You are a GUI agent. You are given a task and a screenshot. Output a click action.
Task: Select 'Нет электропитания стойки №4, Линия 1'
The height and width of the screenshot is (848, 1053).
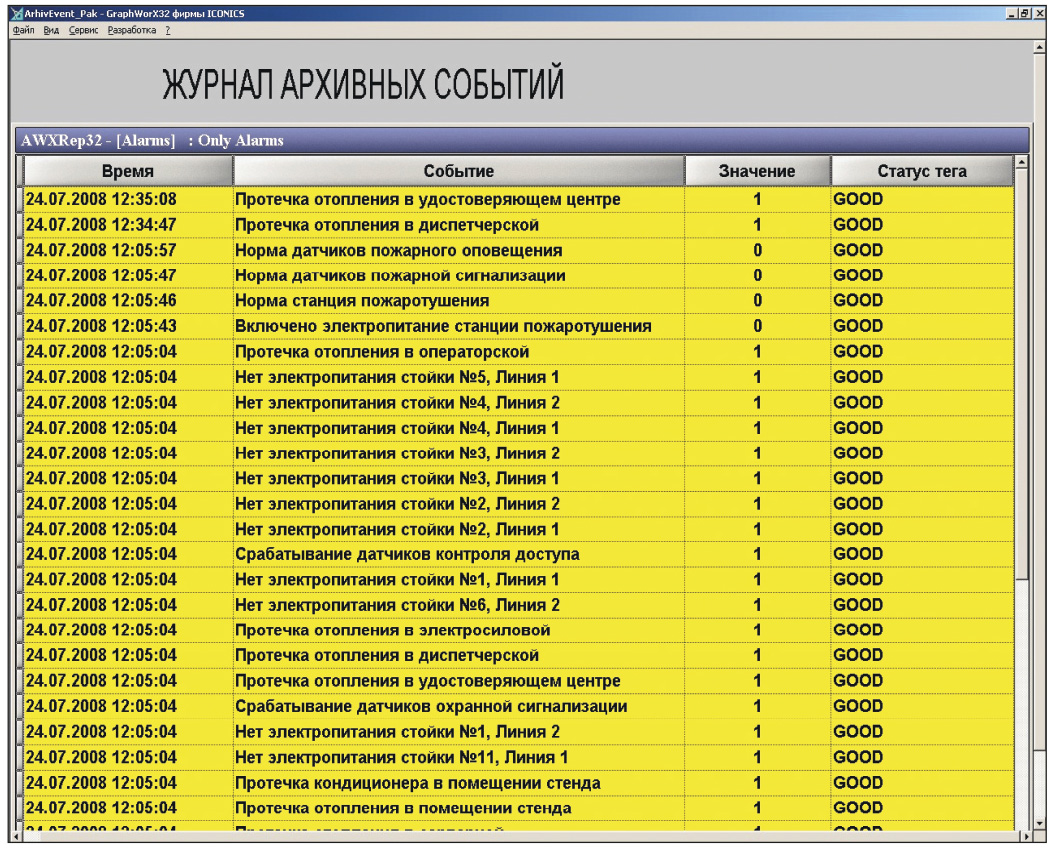[x=397, y=428]
